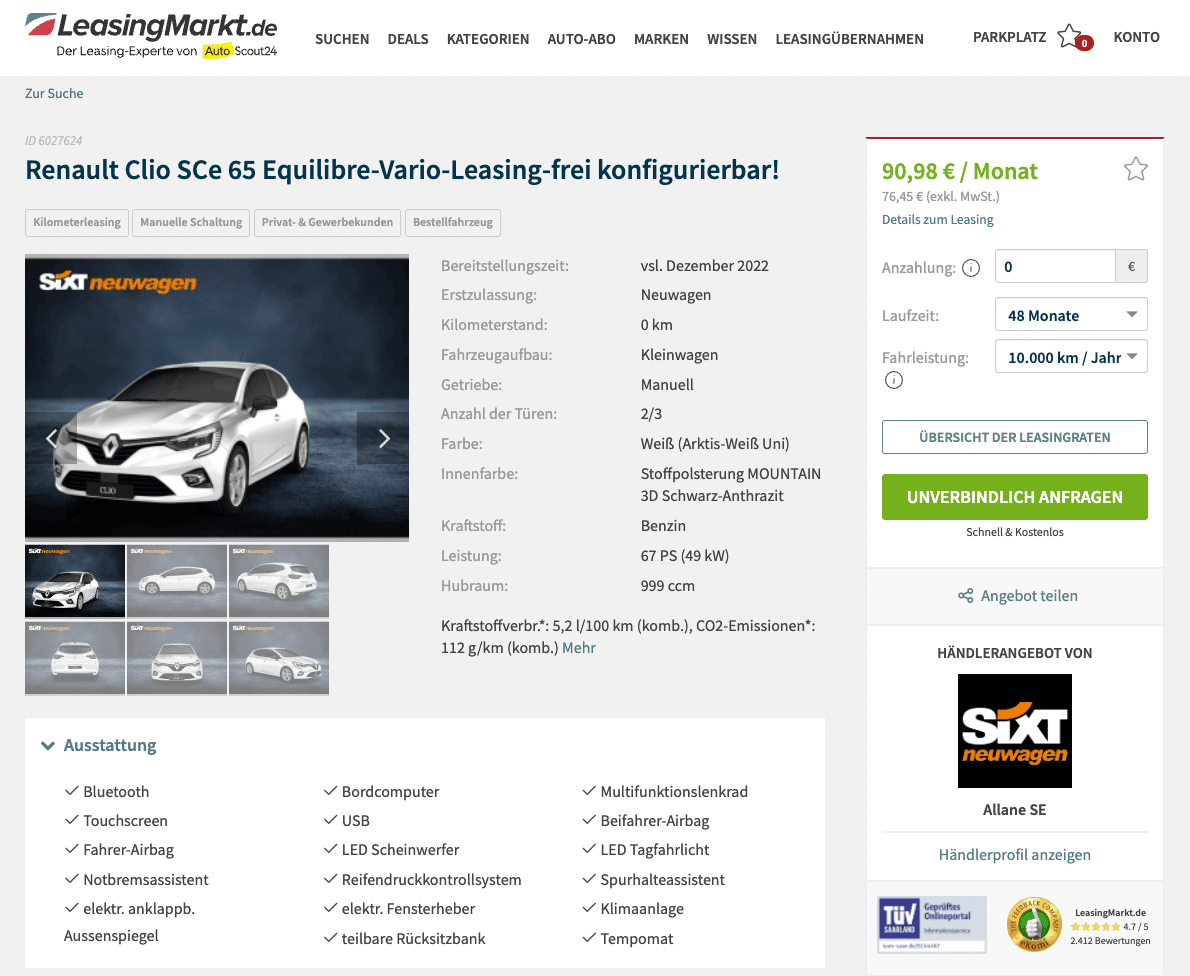Show next car photo with right arrow
This screenshot has width=1190, height=976.
pyautogui.click(x=383, y=439)
